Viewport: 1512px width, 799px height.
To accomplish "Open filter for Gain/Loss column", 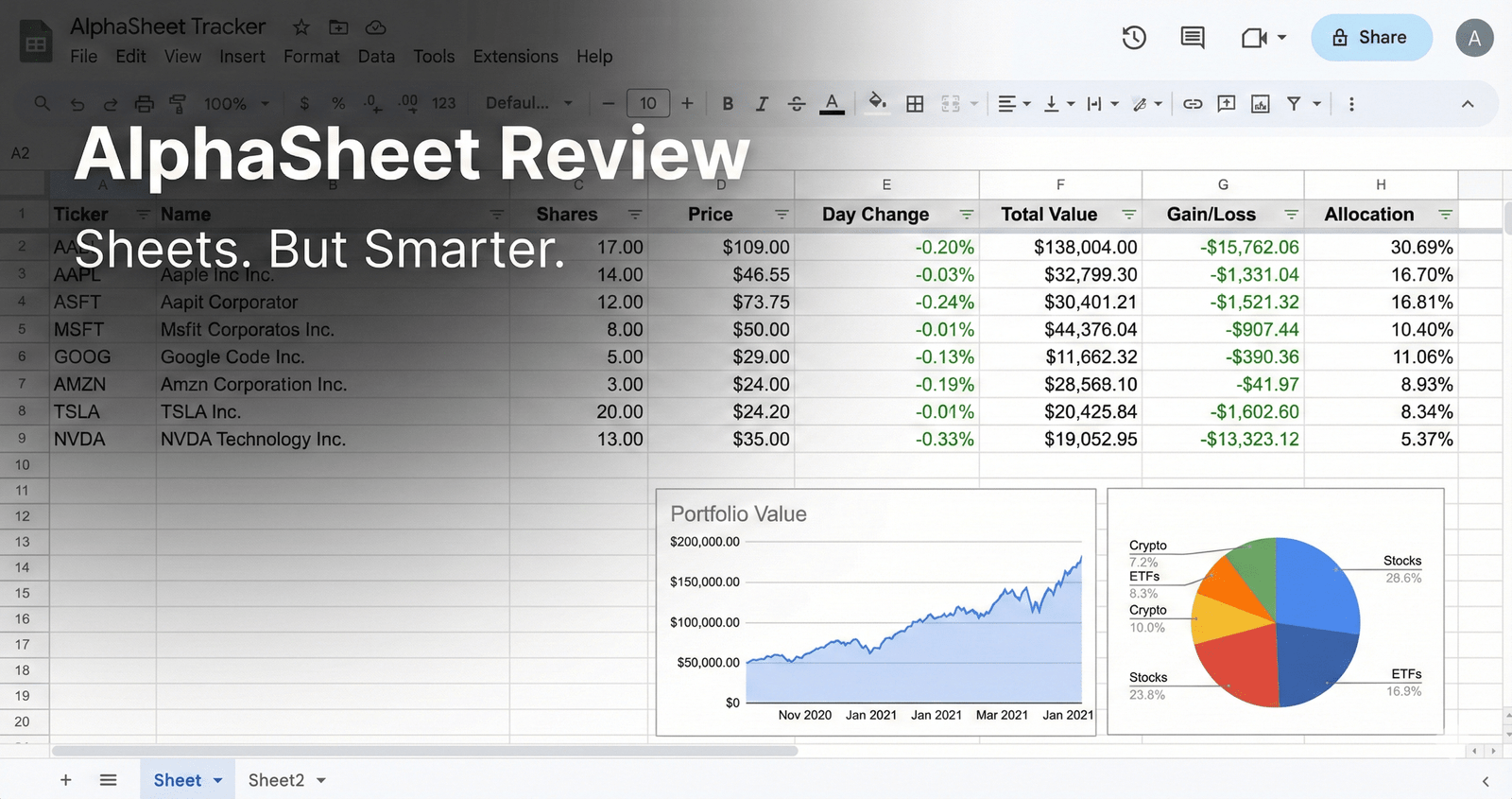I will pyautogui.click(x=1291, y=215).
